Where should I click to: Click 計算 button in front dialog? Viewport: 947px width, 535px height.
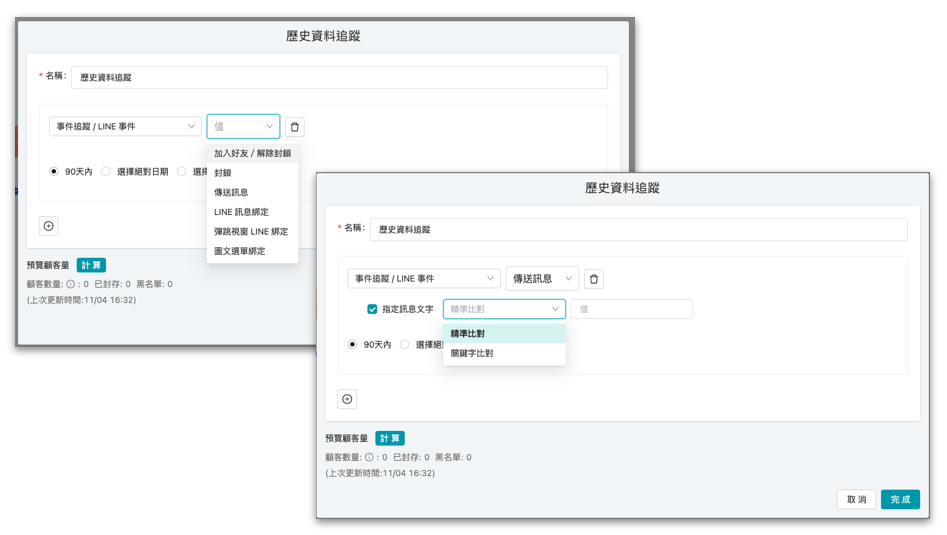coord(390,438)
